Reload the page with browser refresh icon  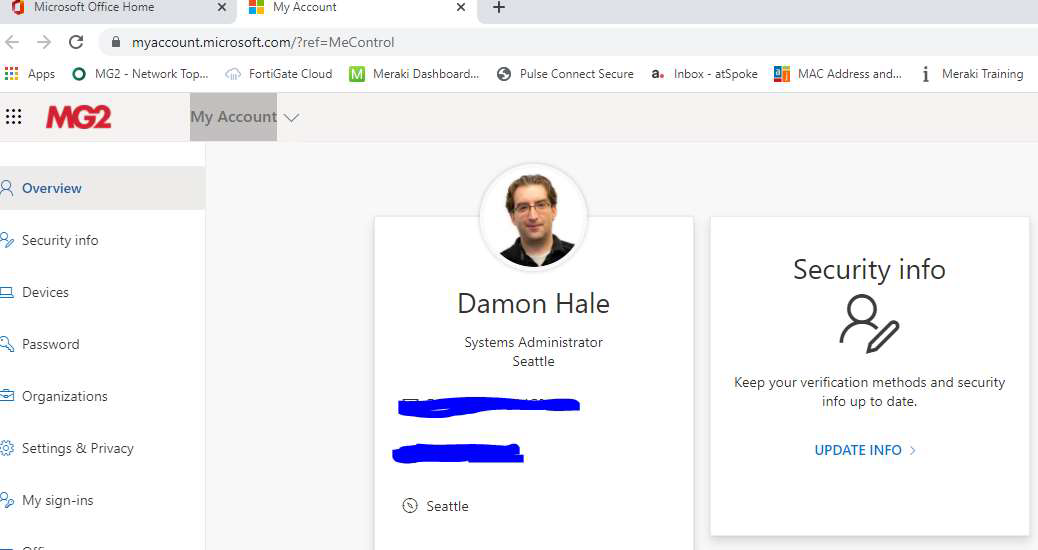[x=76, y=42]
